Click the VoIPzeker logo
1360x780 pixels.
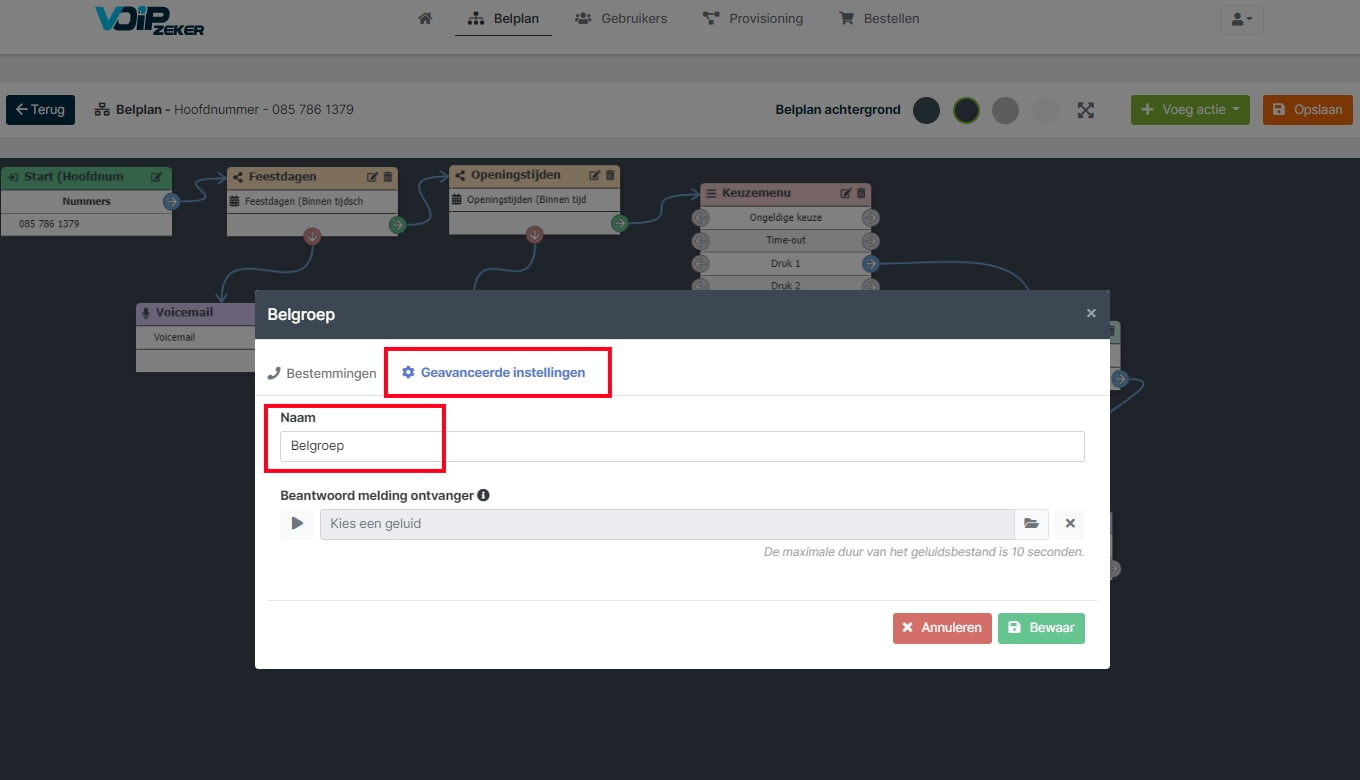(x=149, y=20)
